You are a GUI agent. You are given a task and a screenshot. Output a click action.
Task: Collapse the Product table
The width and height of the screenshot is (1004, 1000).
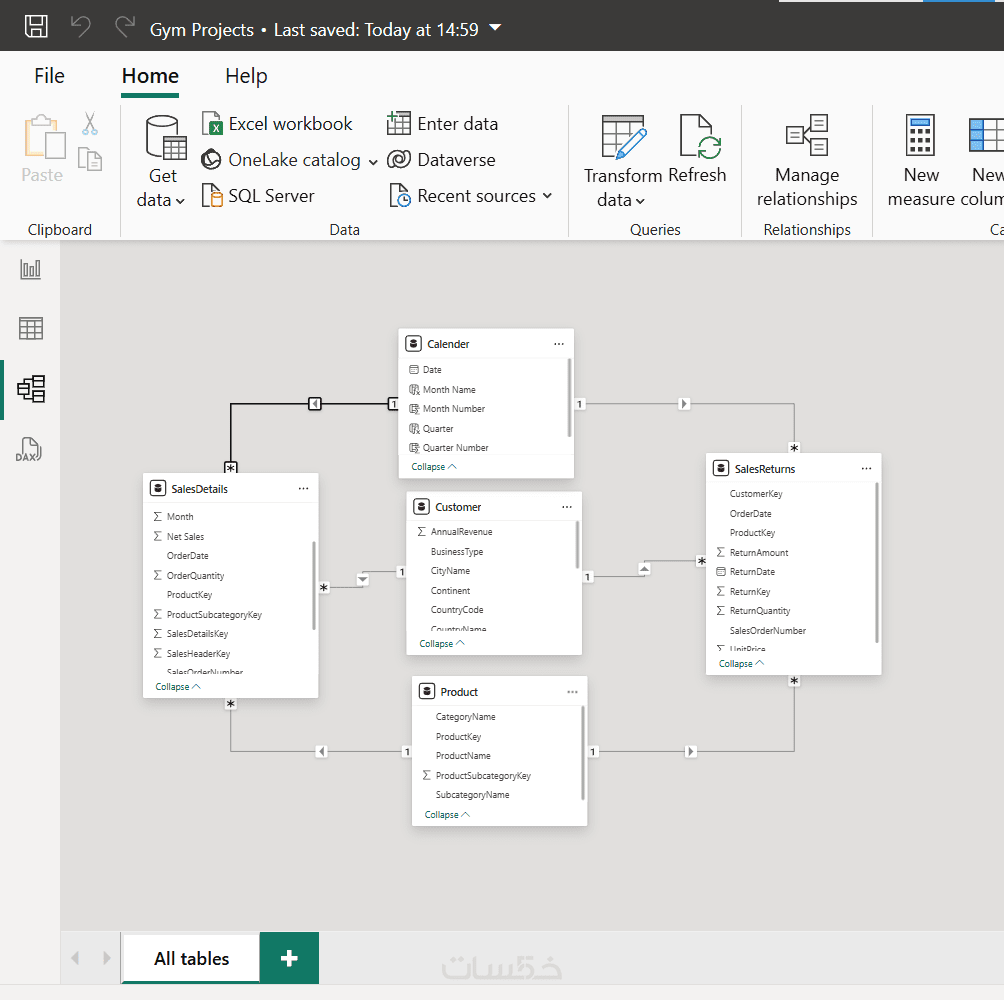(447, 815)
